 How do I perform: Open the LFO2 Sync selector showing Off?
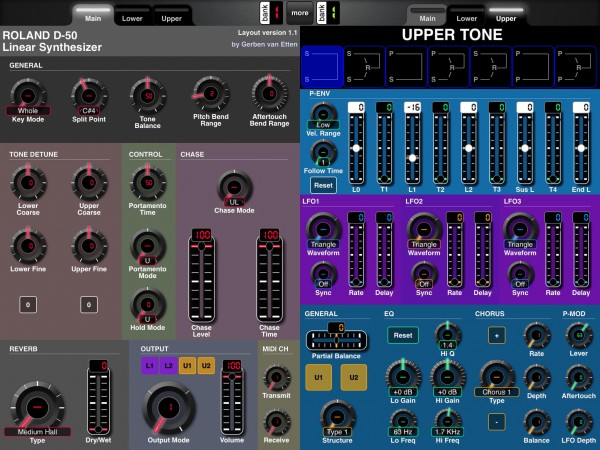point(424,284)
